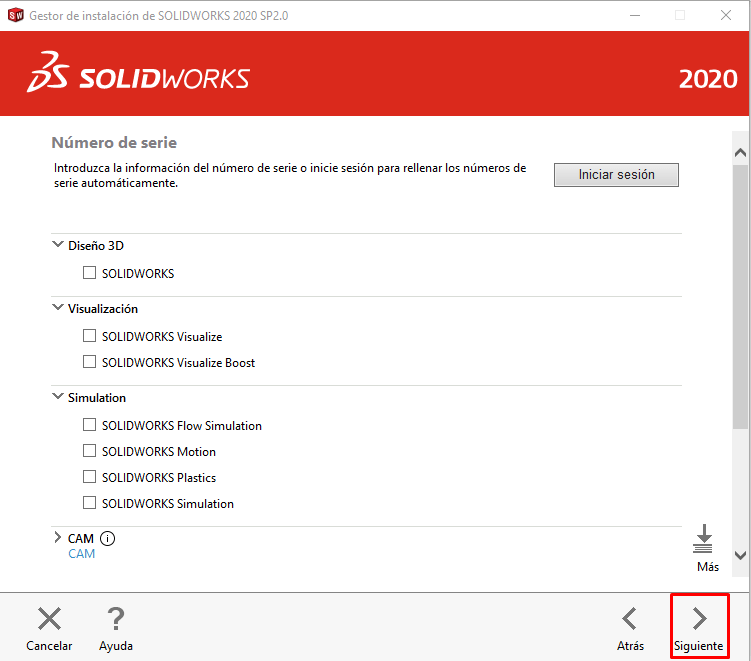Screen dimensions: 751x661
Task: Open the CAM info icon
Action: tap(107, 538)
